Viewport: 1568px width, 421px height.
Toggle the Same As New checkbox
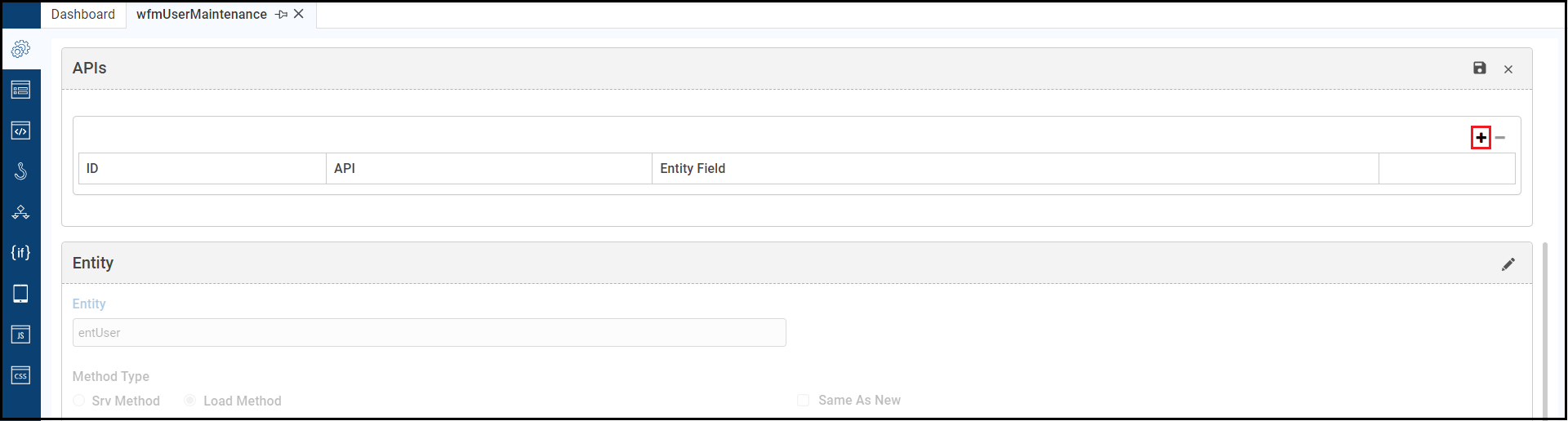click(x=803, y=401)
